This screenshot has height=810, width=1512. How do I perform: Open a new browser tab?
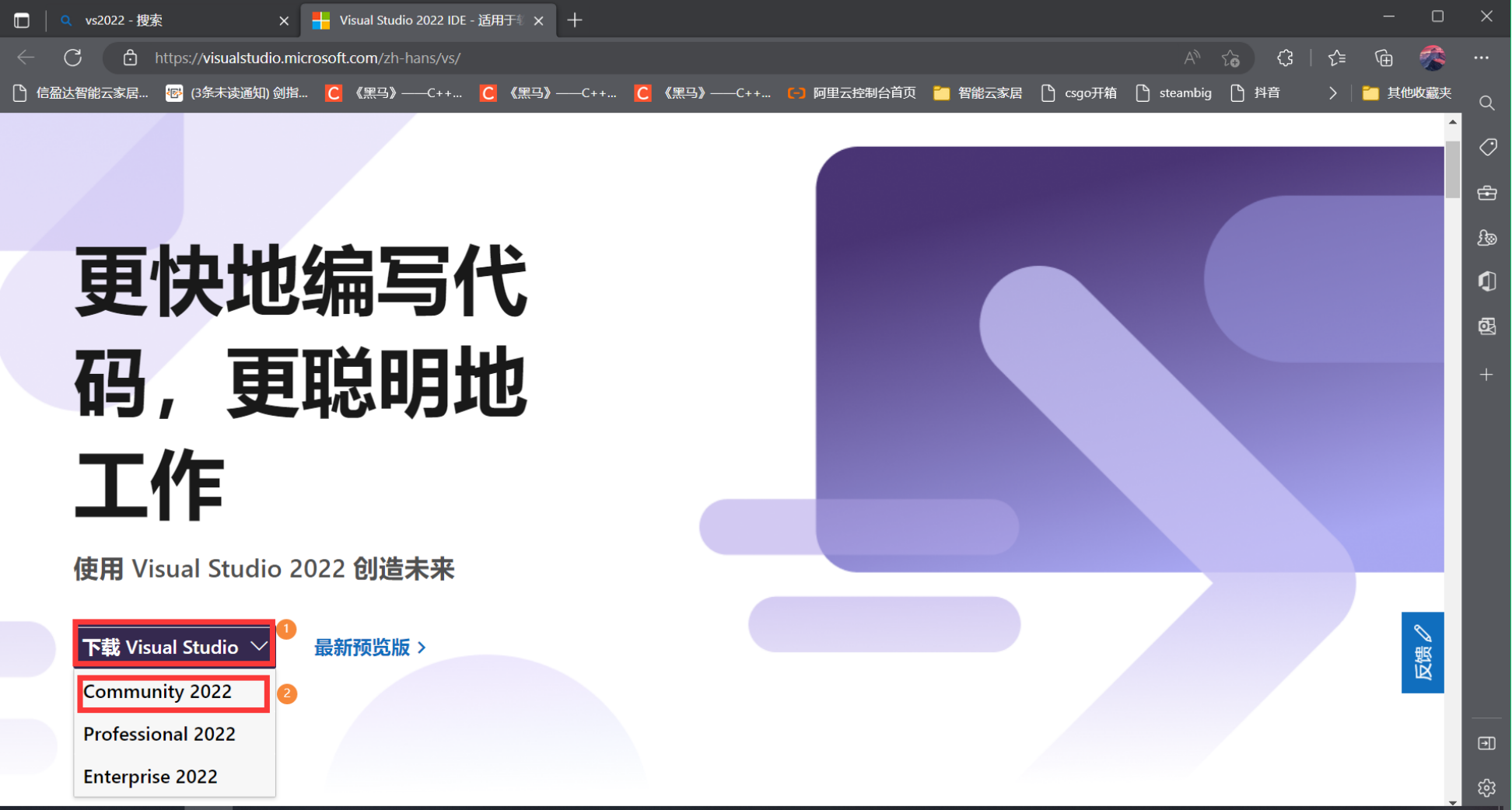[575, 20]
